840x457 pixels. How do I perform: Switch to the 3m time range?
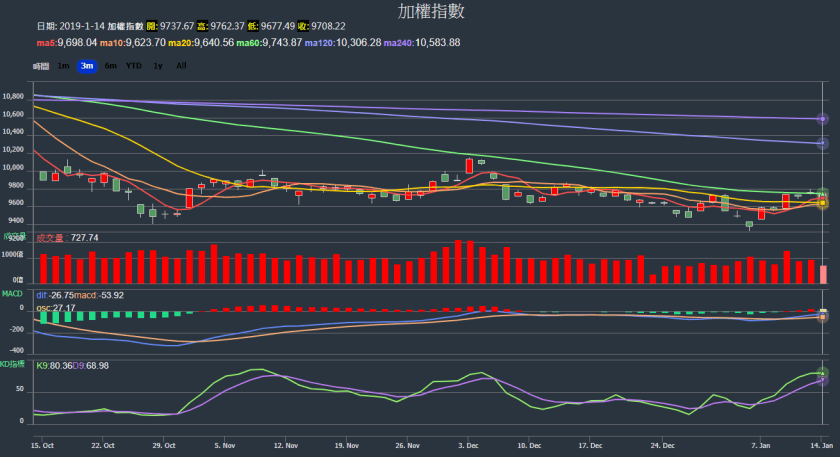point(87,66)
